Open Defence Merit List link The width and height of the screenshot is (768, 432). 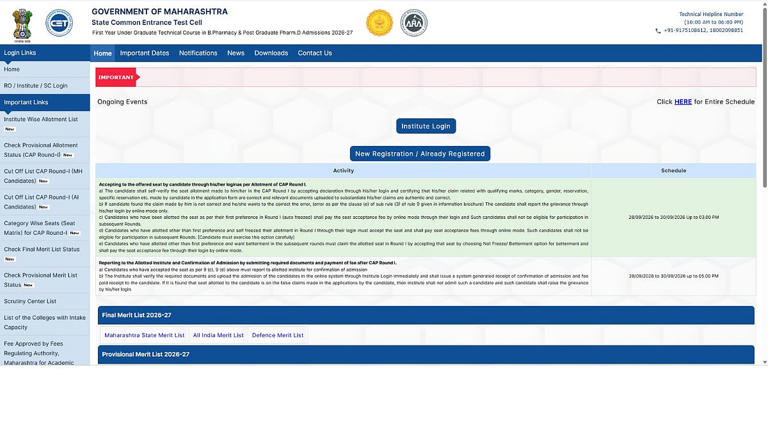[x=278, y=335]
